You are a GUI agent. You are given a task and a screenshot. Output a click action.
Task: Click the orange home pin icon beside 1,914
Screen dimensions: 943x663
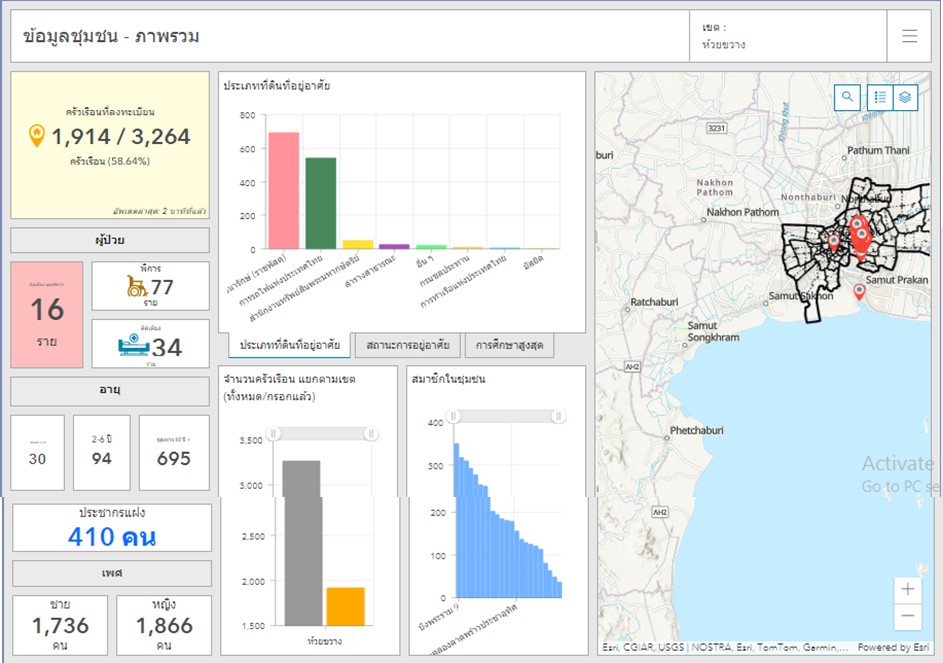[x=37, y=135]
